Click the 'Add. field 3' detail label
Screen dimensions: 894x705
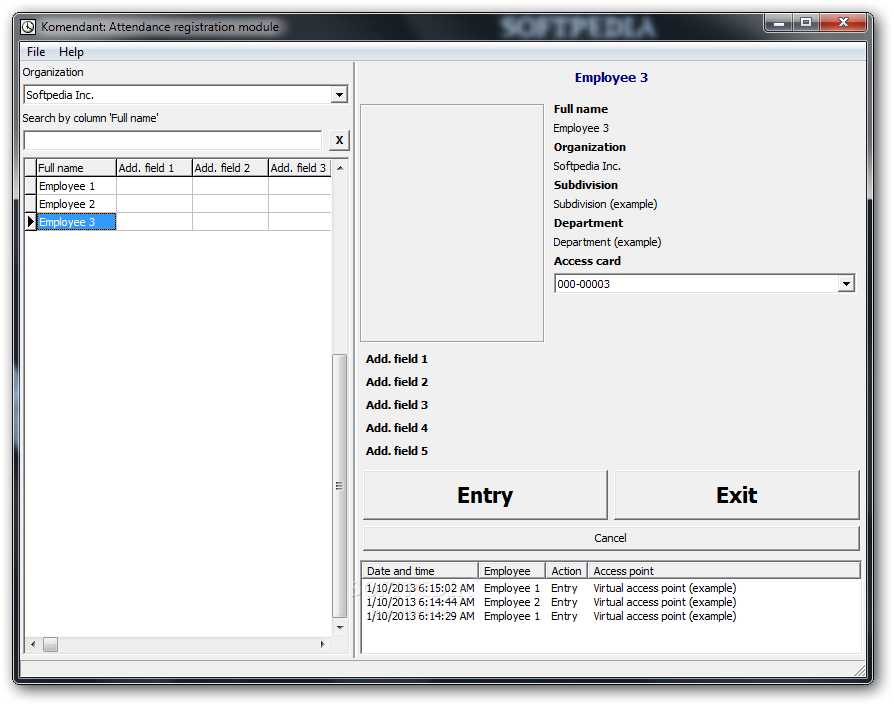click(397, 405)
